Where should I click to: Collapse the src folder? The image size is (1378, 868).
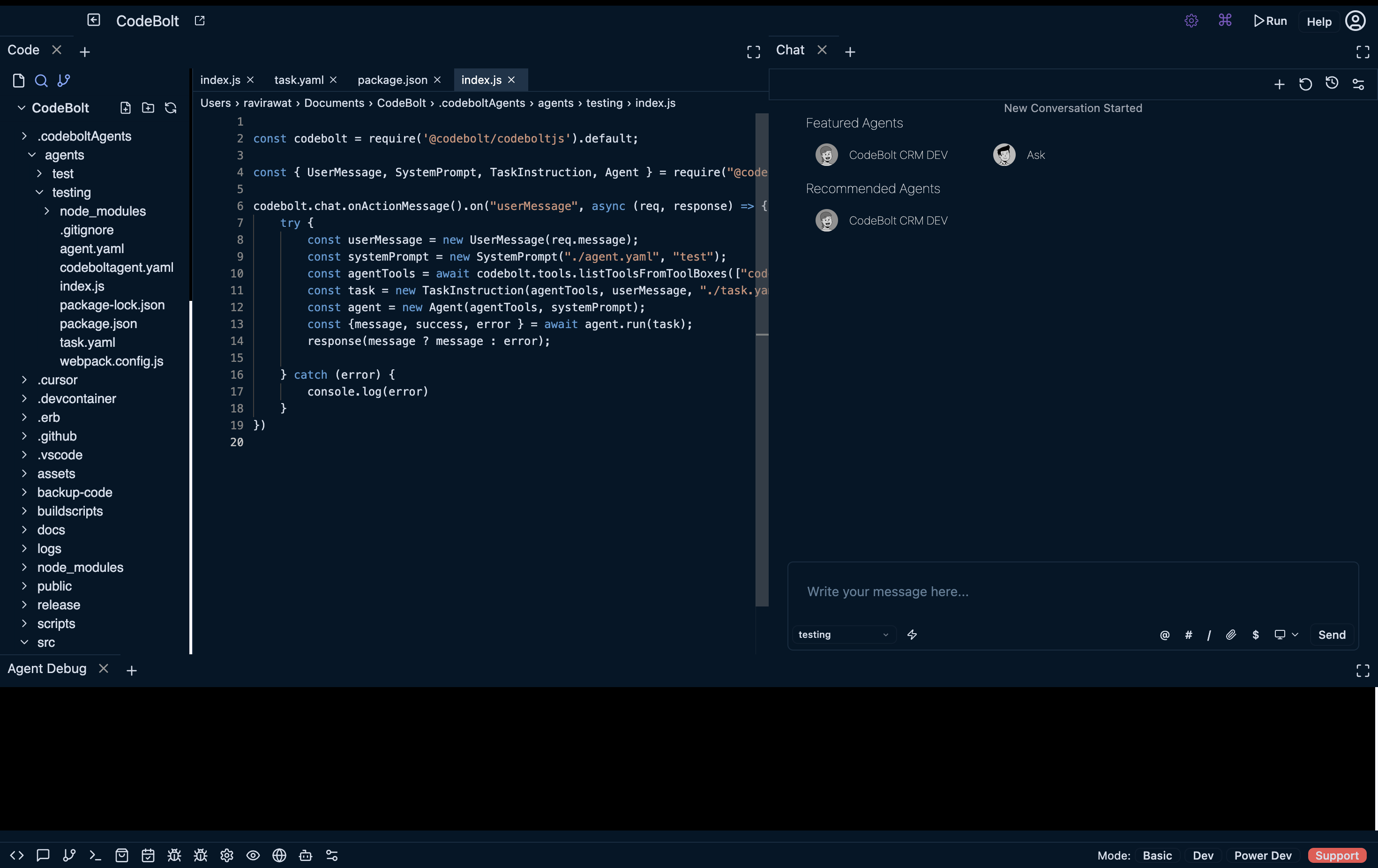point(24,643)
